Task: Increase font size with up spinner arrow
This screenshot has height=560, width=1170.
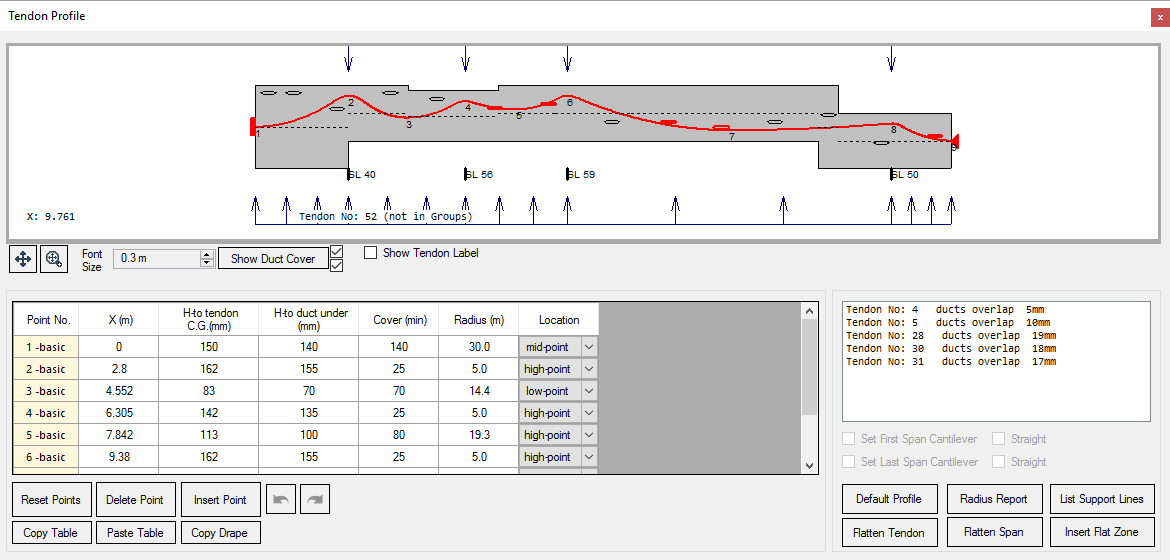Action: coord(207,254)
